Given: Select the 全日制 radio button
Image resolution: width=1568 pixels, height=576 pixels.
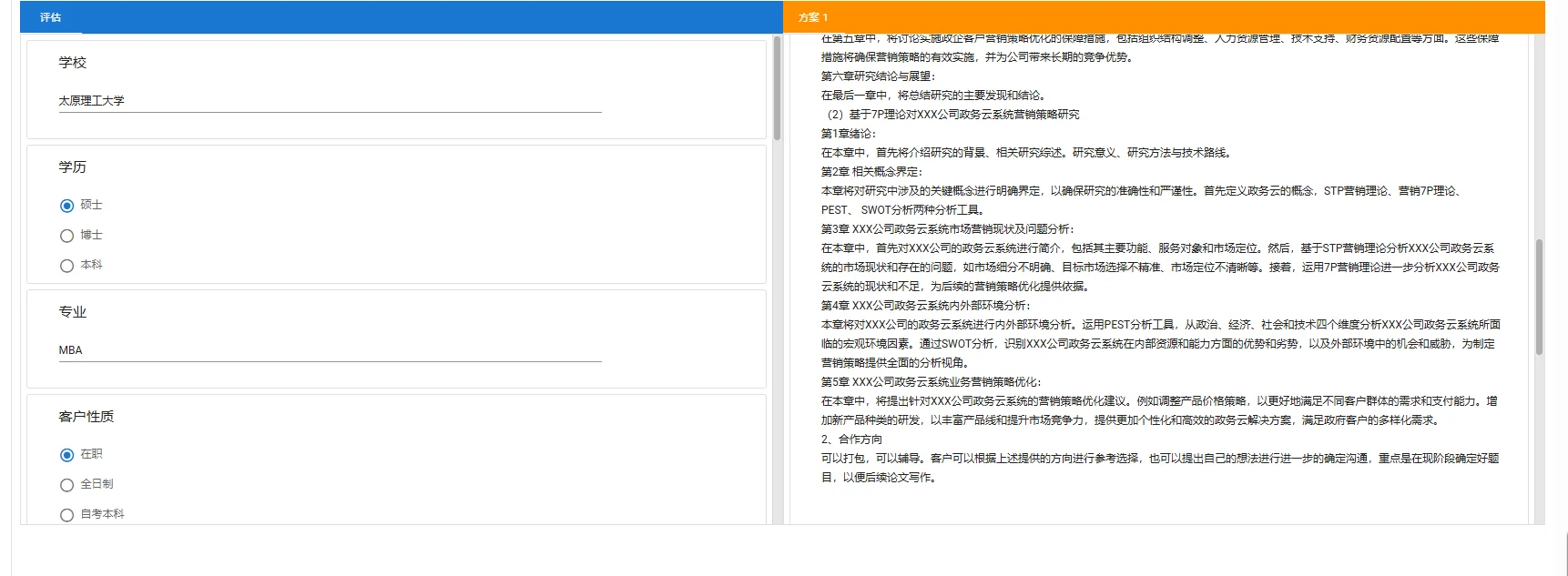Looking at the screenshot, I should 66,485.
